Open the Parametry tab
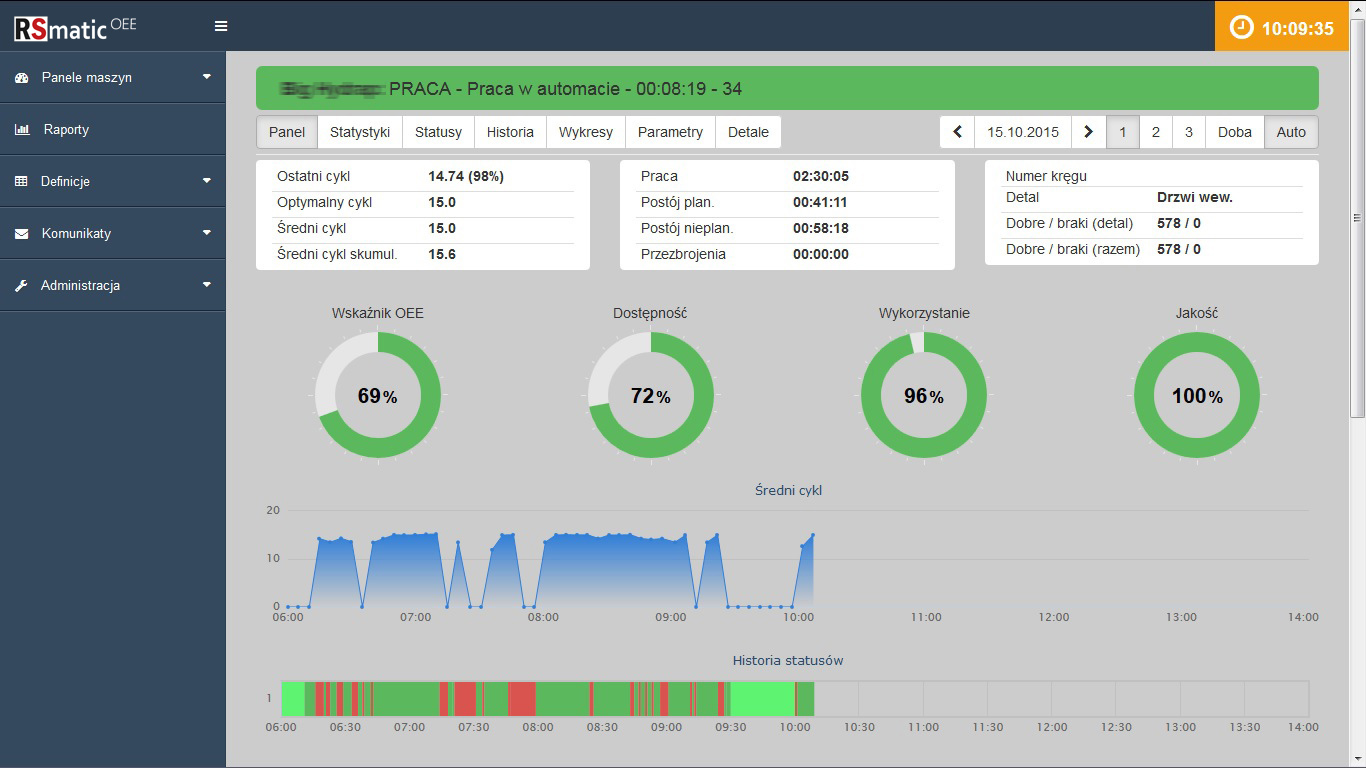Screen dimensions: 1366x768 (x=671, y=132)
